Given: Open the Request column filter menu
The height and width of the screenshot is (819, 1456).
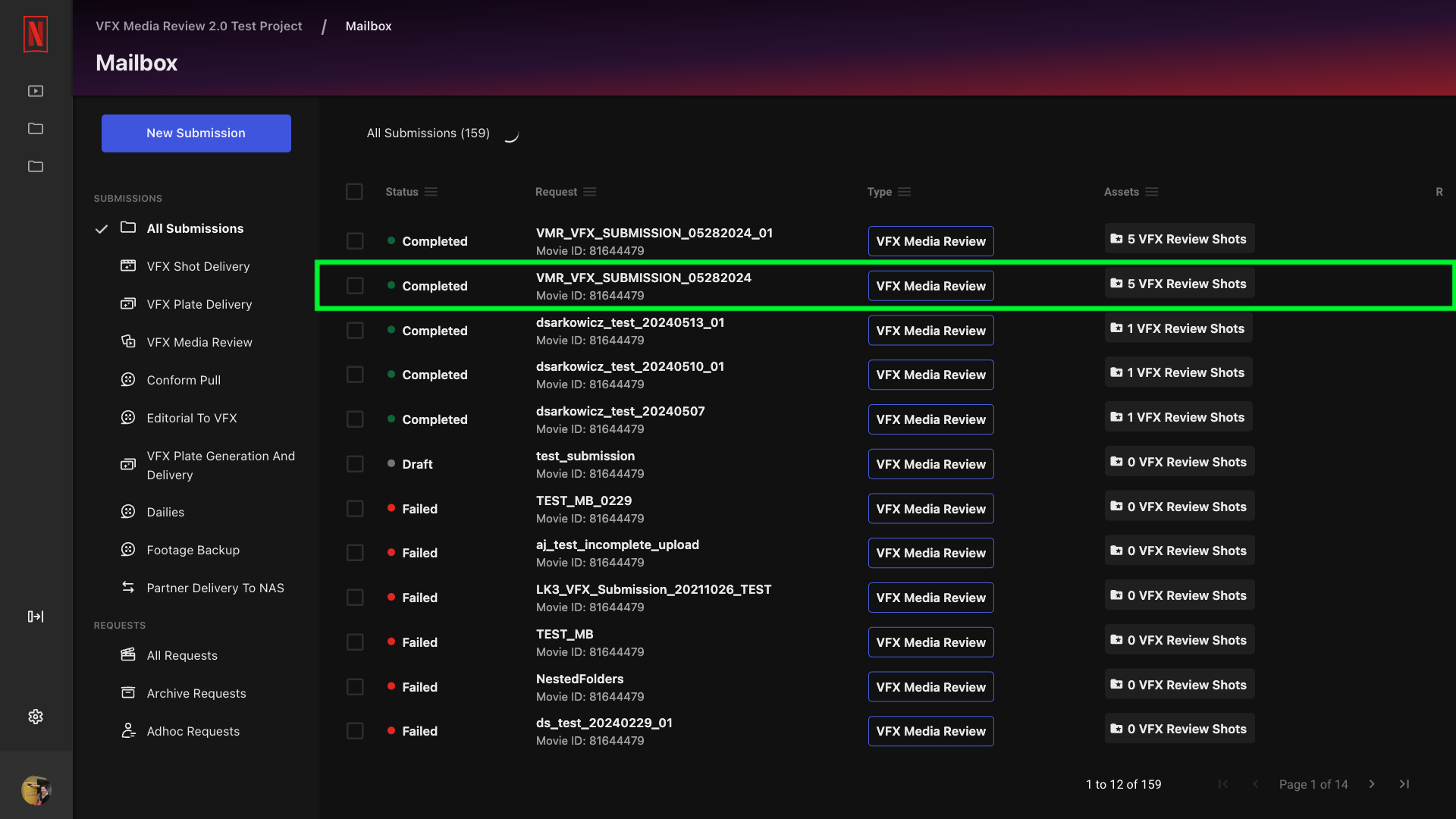Looking at the screenshot, I should coord(590,192).
